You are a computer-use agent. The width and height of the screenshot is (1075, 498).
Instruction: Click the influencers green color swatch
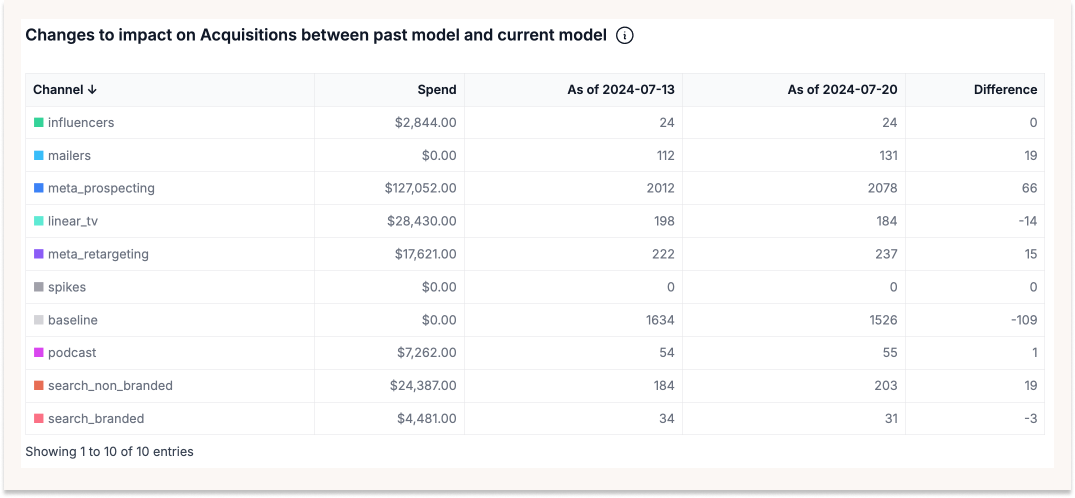pyautogui.click(x=39, y=123)
